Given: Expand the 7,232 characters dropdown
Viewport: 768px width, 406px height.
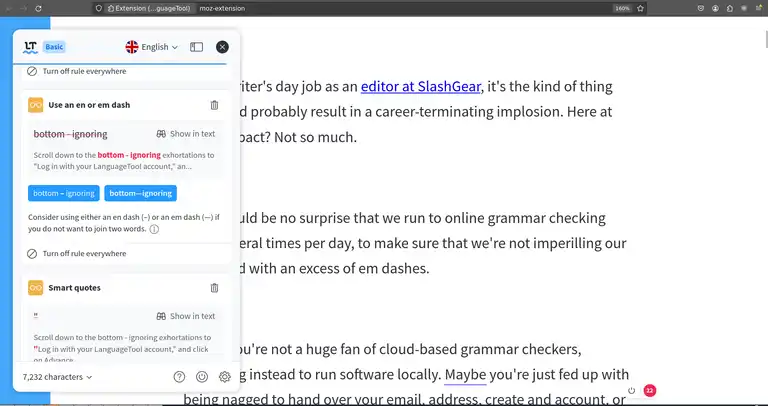Looking at the screenshot, I should (x=57, y=377).
